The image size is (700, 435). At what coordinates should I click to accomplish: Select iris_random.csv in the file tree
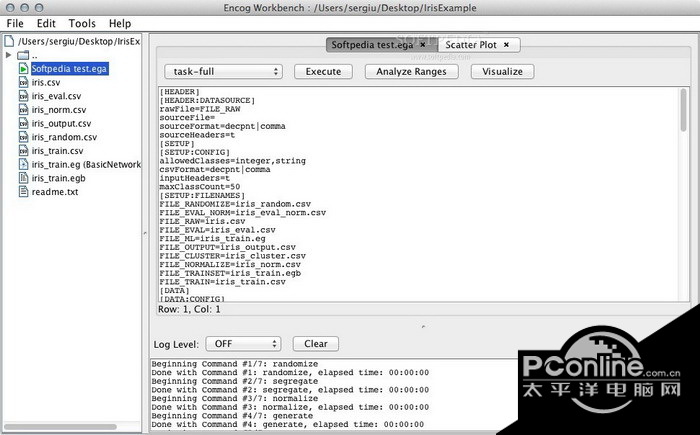tap(64, 137)
